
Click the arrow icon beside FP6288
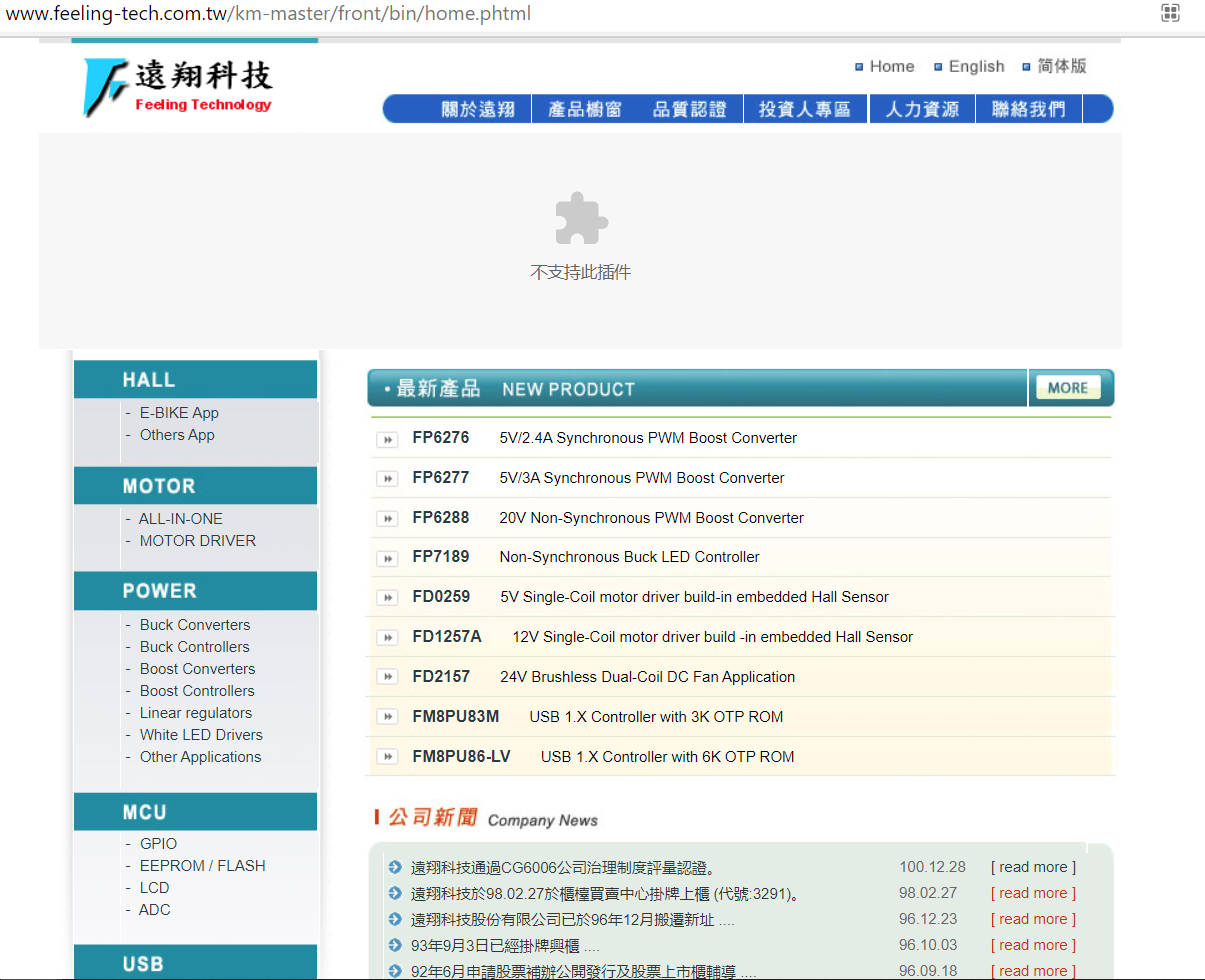point(387,519)
